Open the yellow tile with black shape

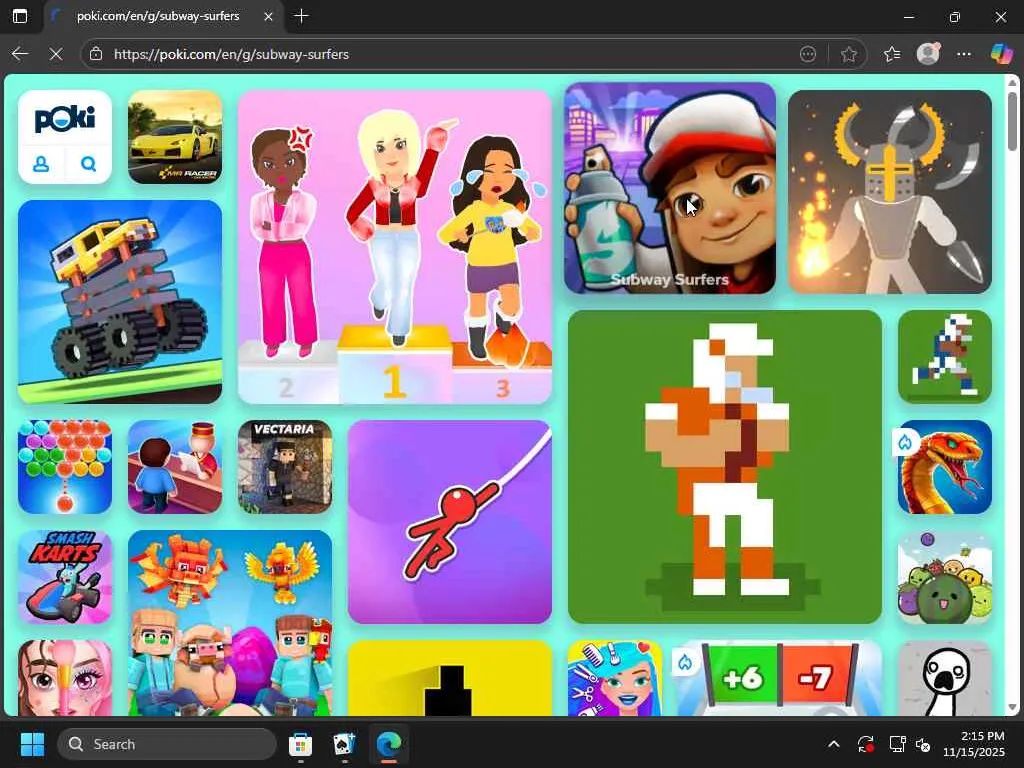[x=450, y=678]
